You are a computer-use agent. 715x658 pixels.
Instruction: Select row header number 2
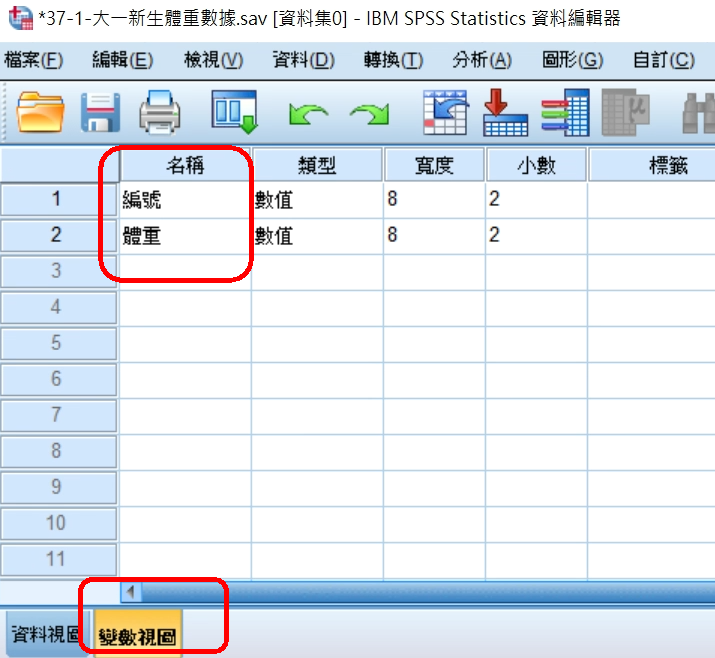pos(56,235)
